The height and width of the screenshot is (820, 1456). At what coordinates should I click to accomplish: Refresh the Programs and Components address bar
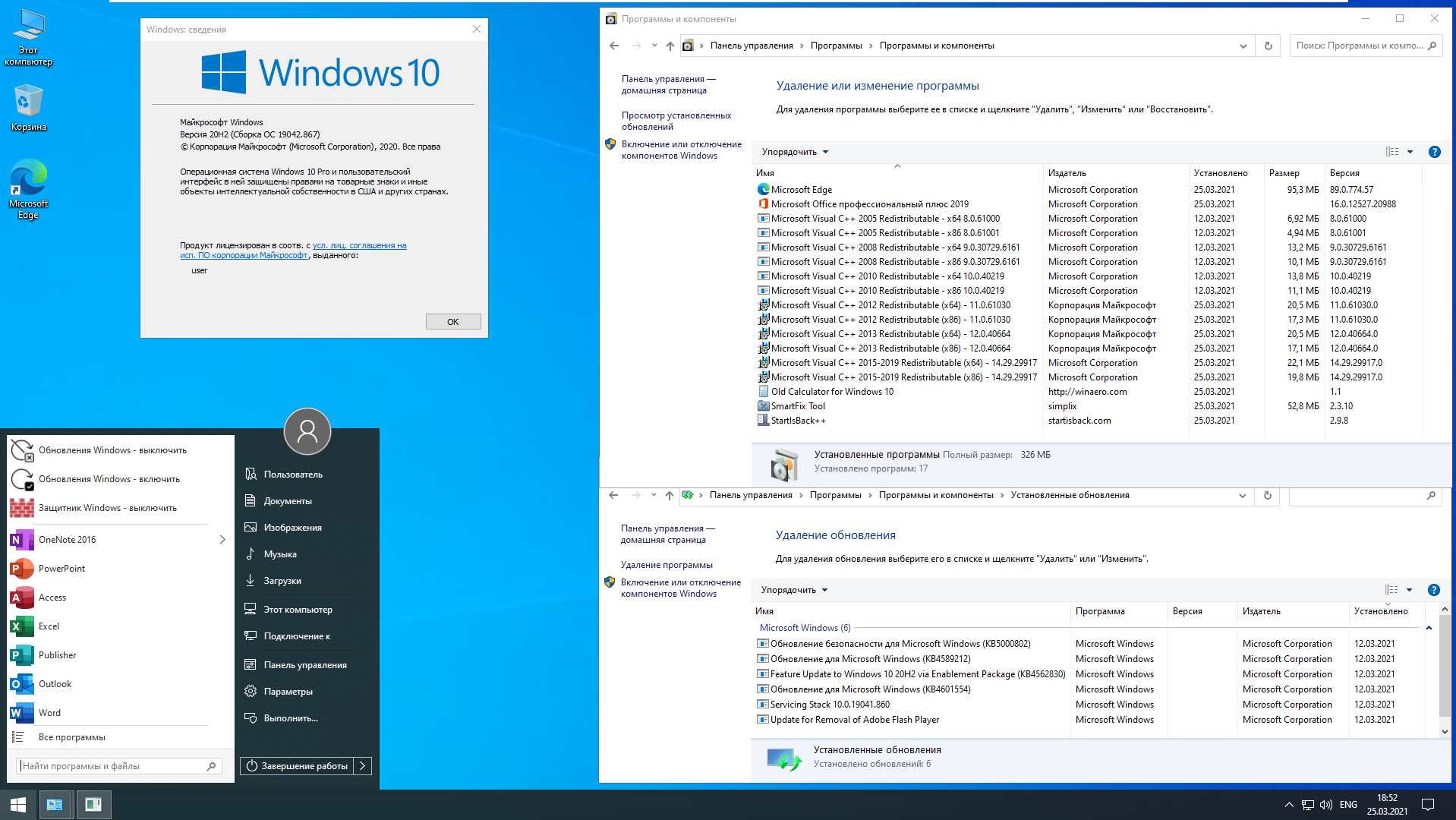[1268, 46]
